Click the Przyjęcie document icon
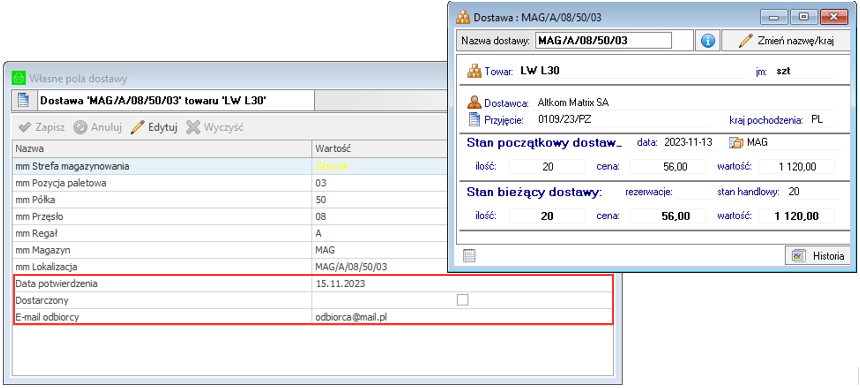860x388 pixels. pyautogui.click(x=473, y=119)
